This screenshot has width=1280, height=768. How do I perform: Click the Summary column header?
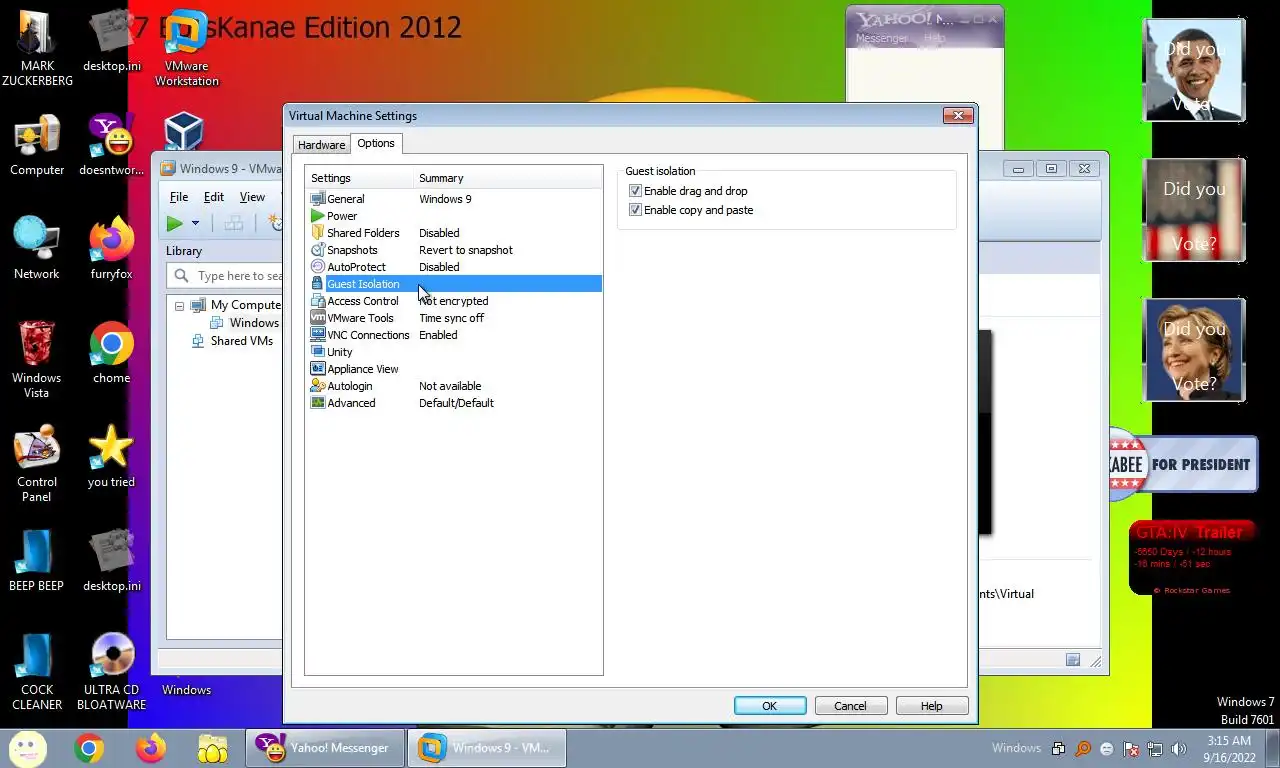point(508,178)
